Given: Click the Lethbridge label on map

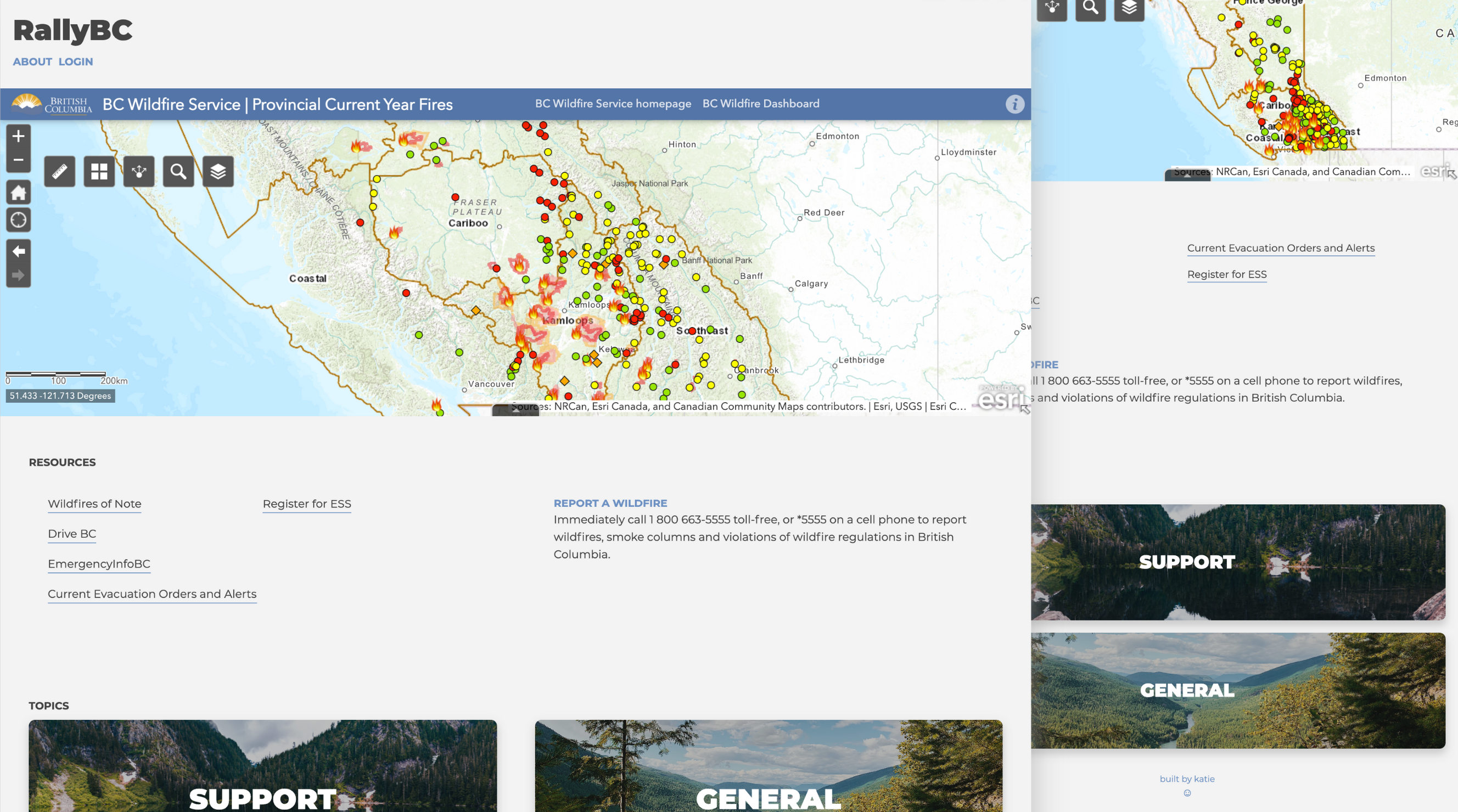Looking at the screenshot, I should [x=861, y=360].
